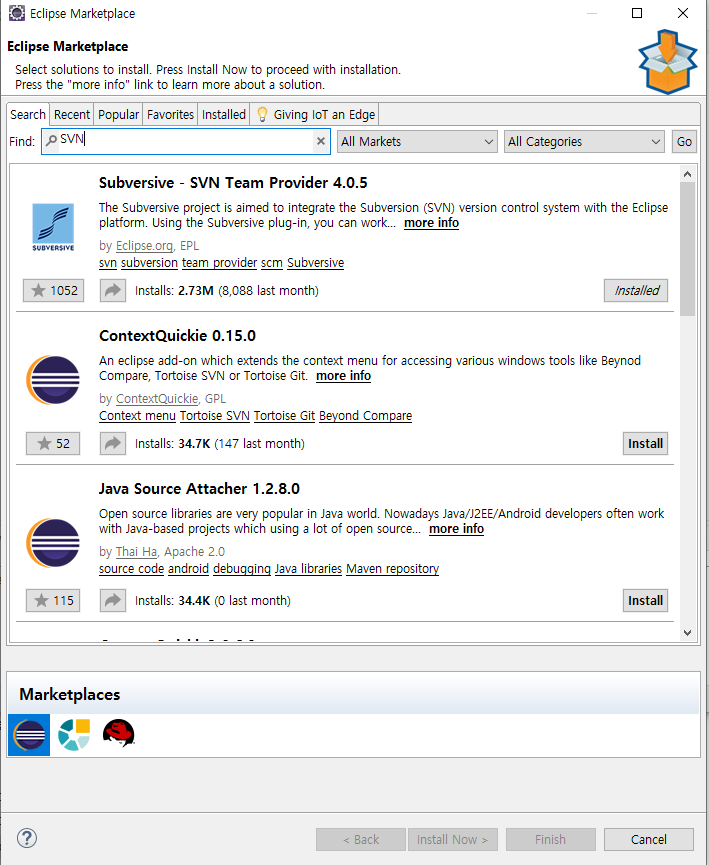Image resolution: width=709 pixels, height=865 pixels.
Task: Click the Subversive - SVN Team Provider 4.0.5 title
Action: pyautogui.click(x=233, y=183)
